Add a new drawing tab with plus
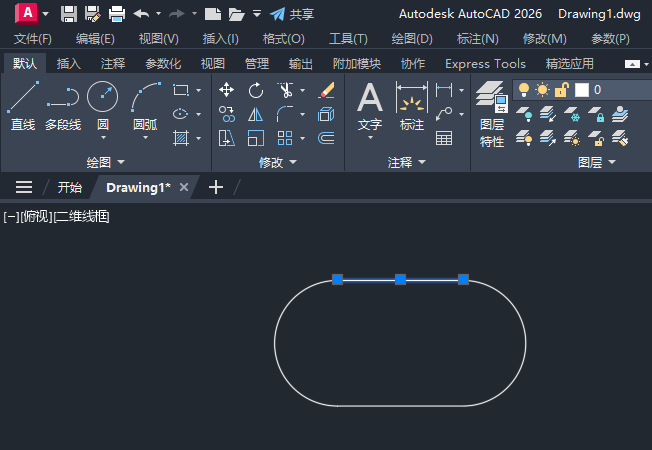652x450 pixels. [216, 188]
